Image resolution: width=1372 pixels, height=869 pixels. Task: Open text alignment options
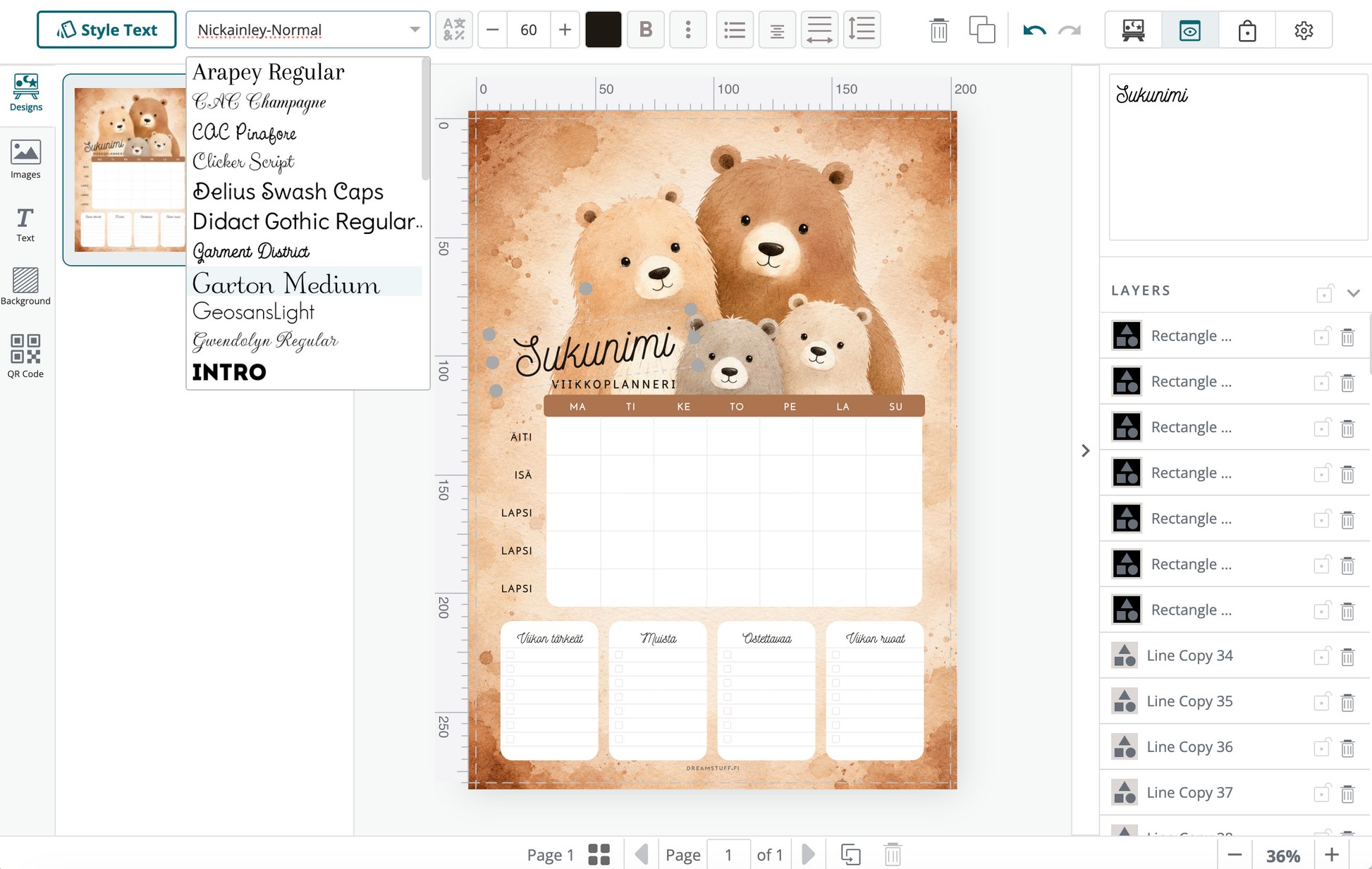pos(777,30)
